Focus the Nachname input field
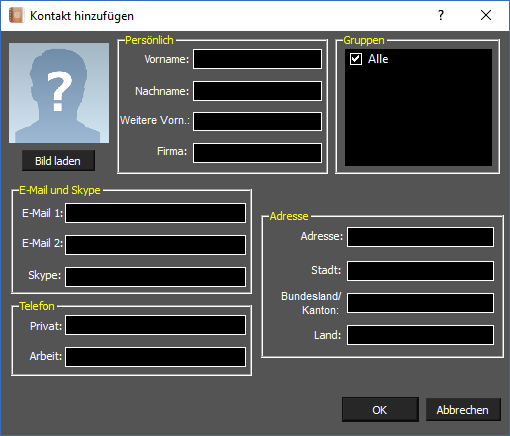The width and height of the screenshot is (510, 436). [x=257, y=91]
